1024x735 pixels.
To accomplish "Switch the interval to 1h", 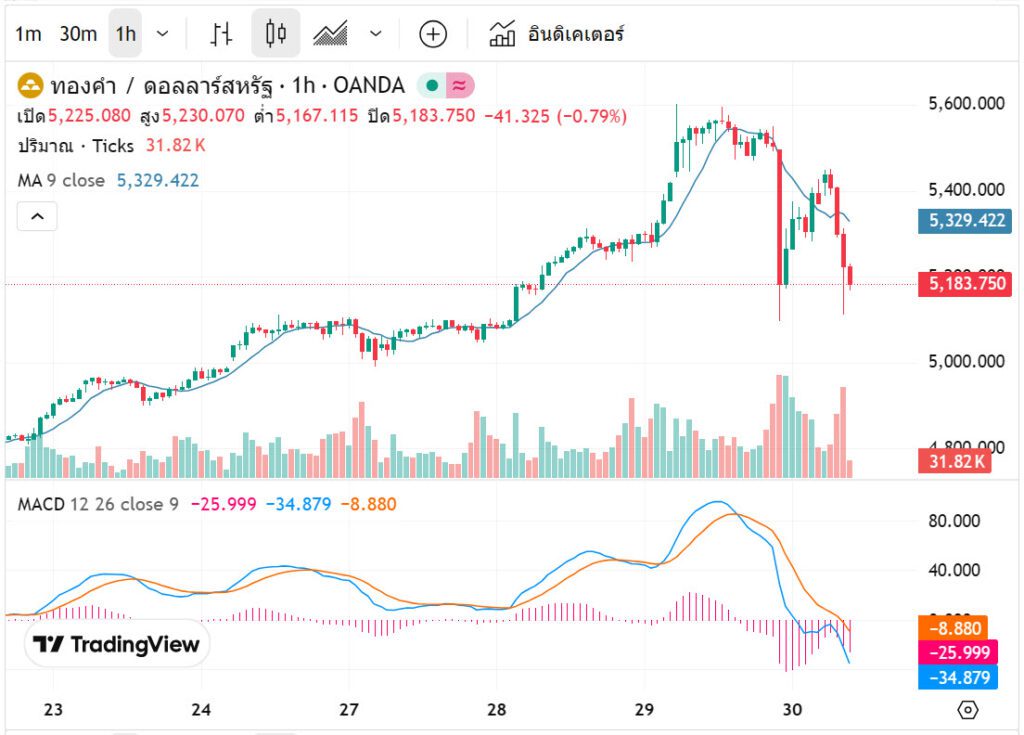I will [125, 34].
